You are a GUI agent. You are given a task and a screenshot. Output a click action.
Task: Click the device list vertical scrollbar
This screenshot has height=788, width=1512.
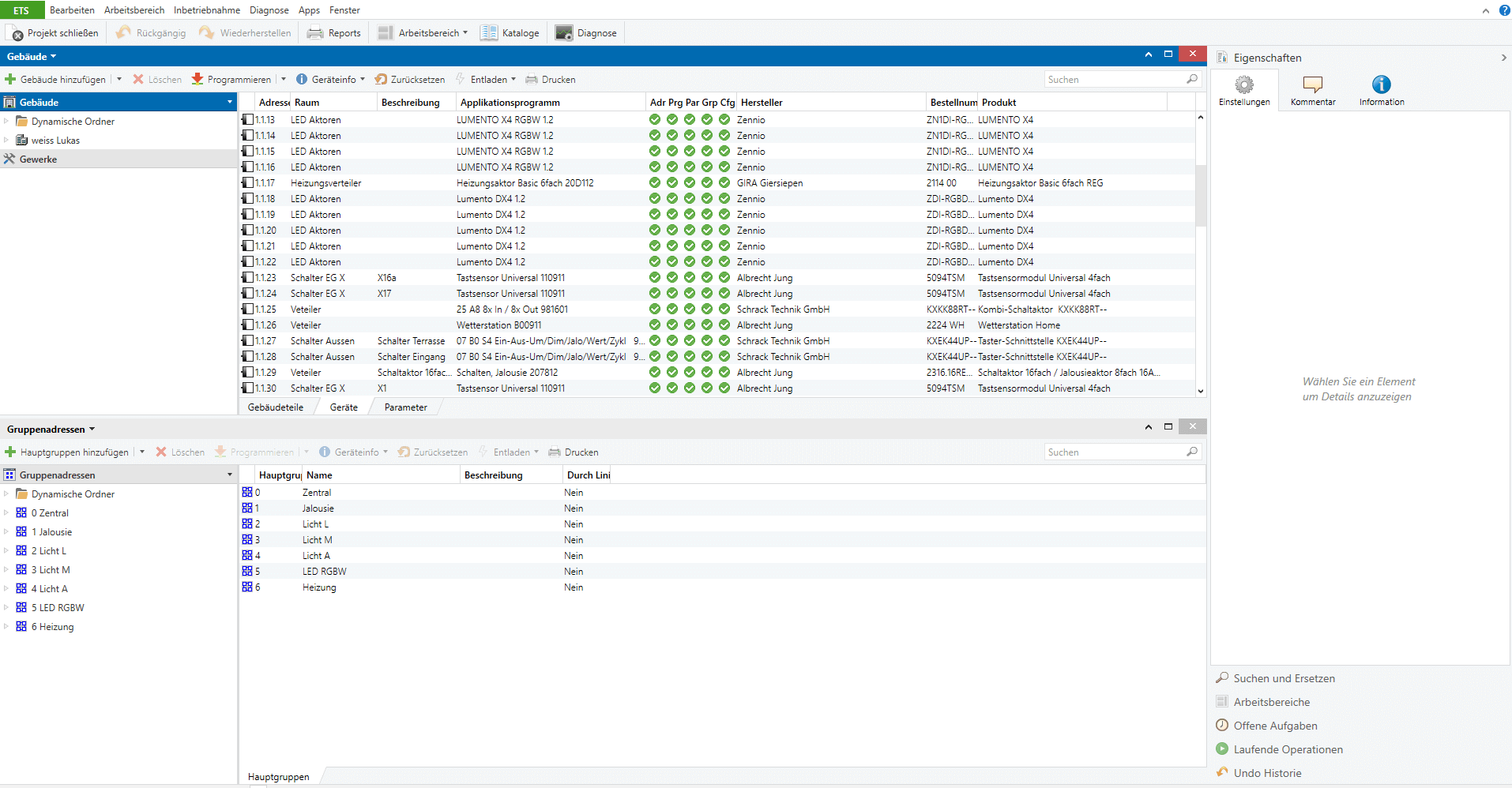tap(1201, 196)
